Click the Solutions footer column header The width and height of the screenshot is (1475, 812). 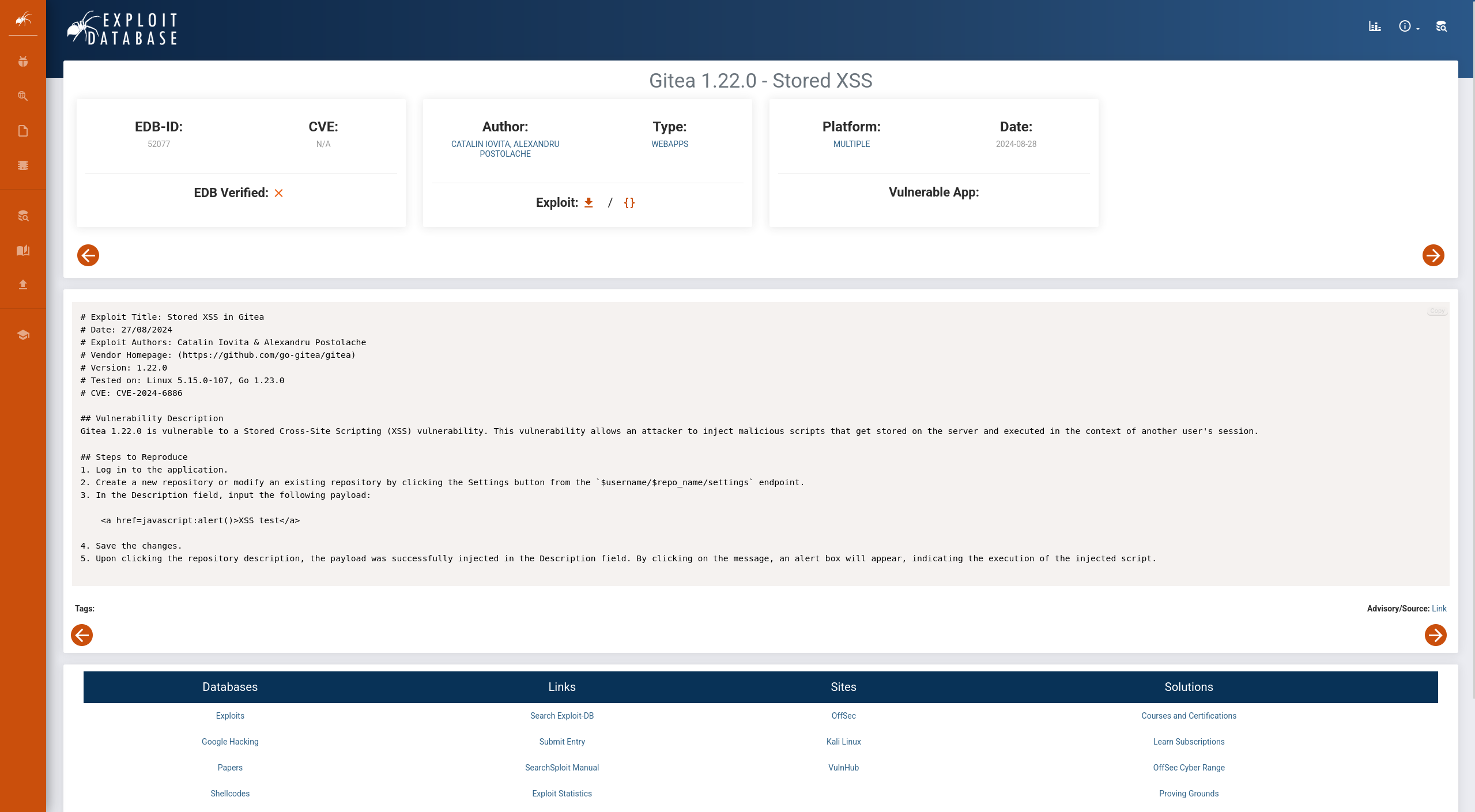pos(1189,687)
